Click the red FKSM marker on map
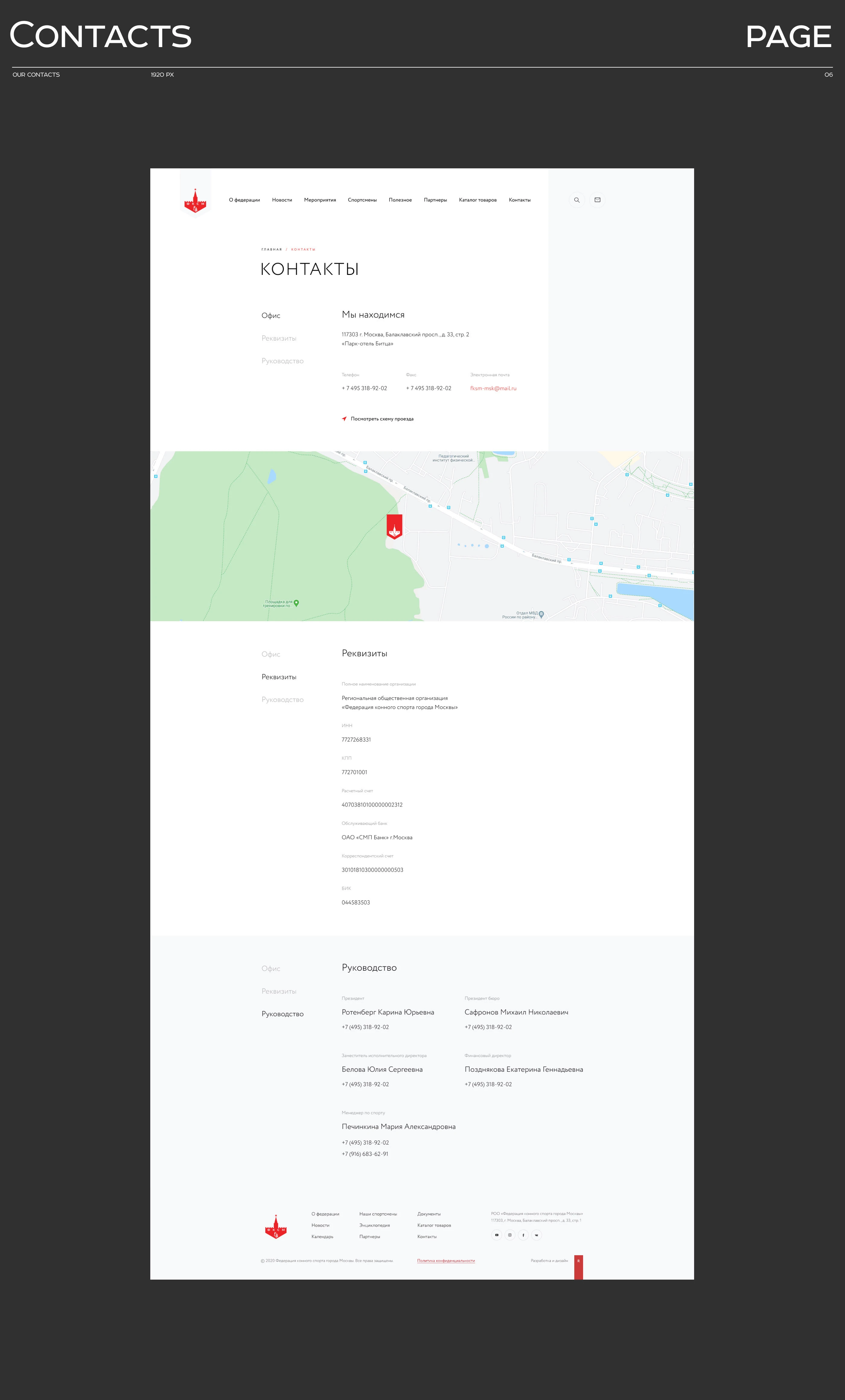The image size is (845, 1400). pos(394,527)
